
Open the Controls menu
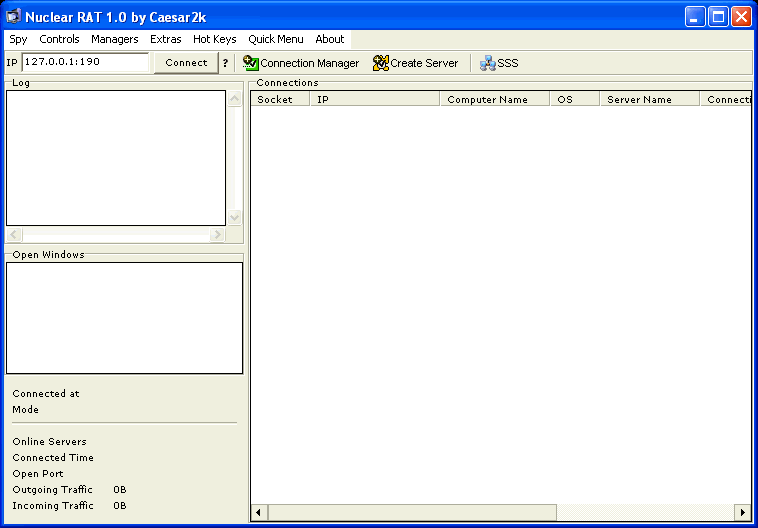[x=59, y=39]
